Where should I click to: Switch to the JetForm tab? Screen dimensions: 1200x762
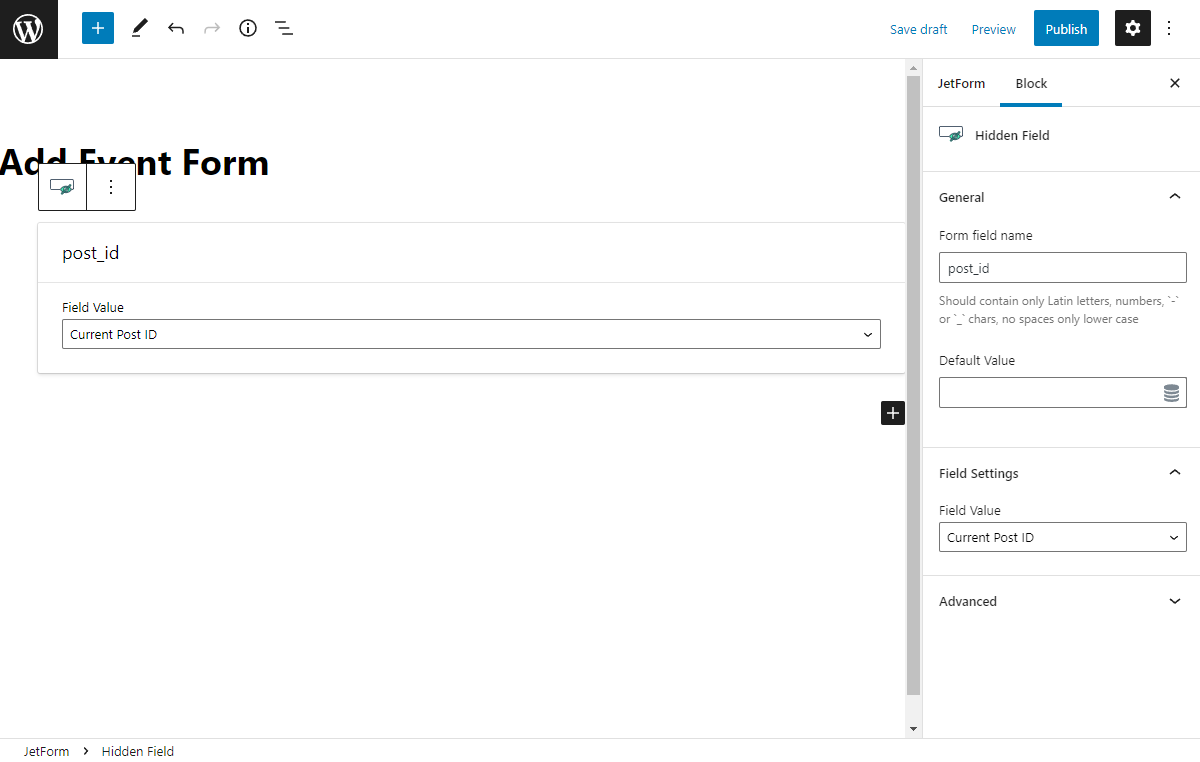pyautogui.click(x=961, y=84)
